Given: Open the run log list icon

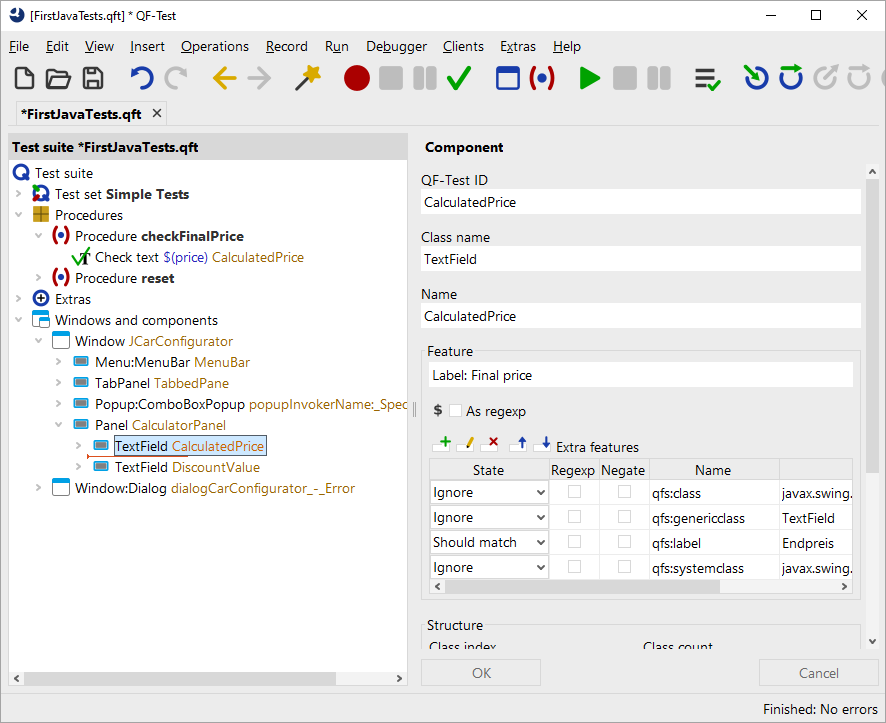Looking at the screenshot, I should pos(707,79).
